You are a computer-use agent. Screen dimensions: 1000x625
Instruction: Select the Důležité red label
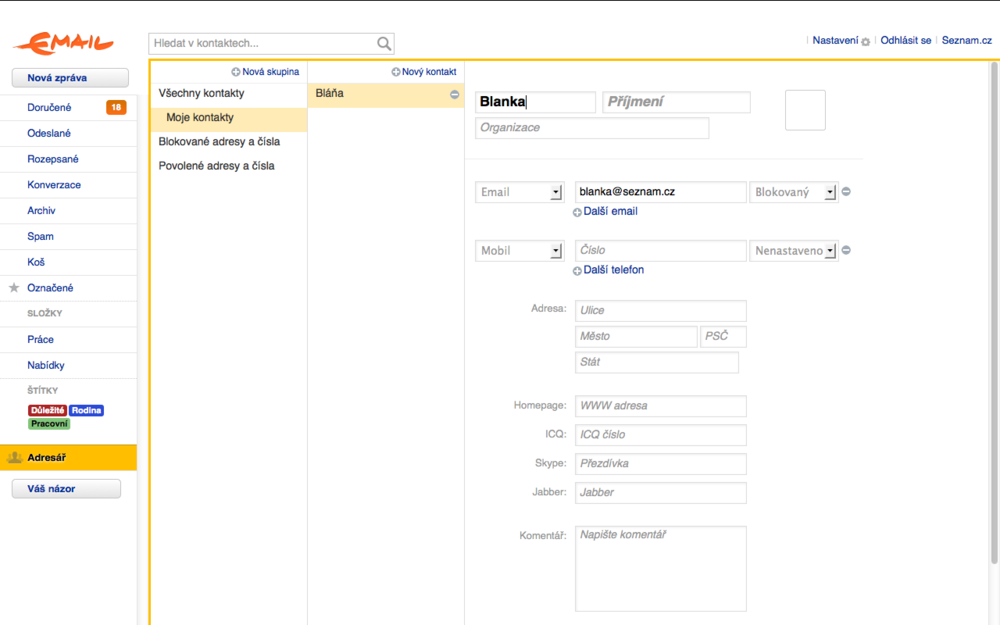point(47,410)
